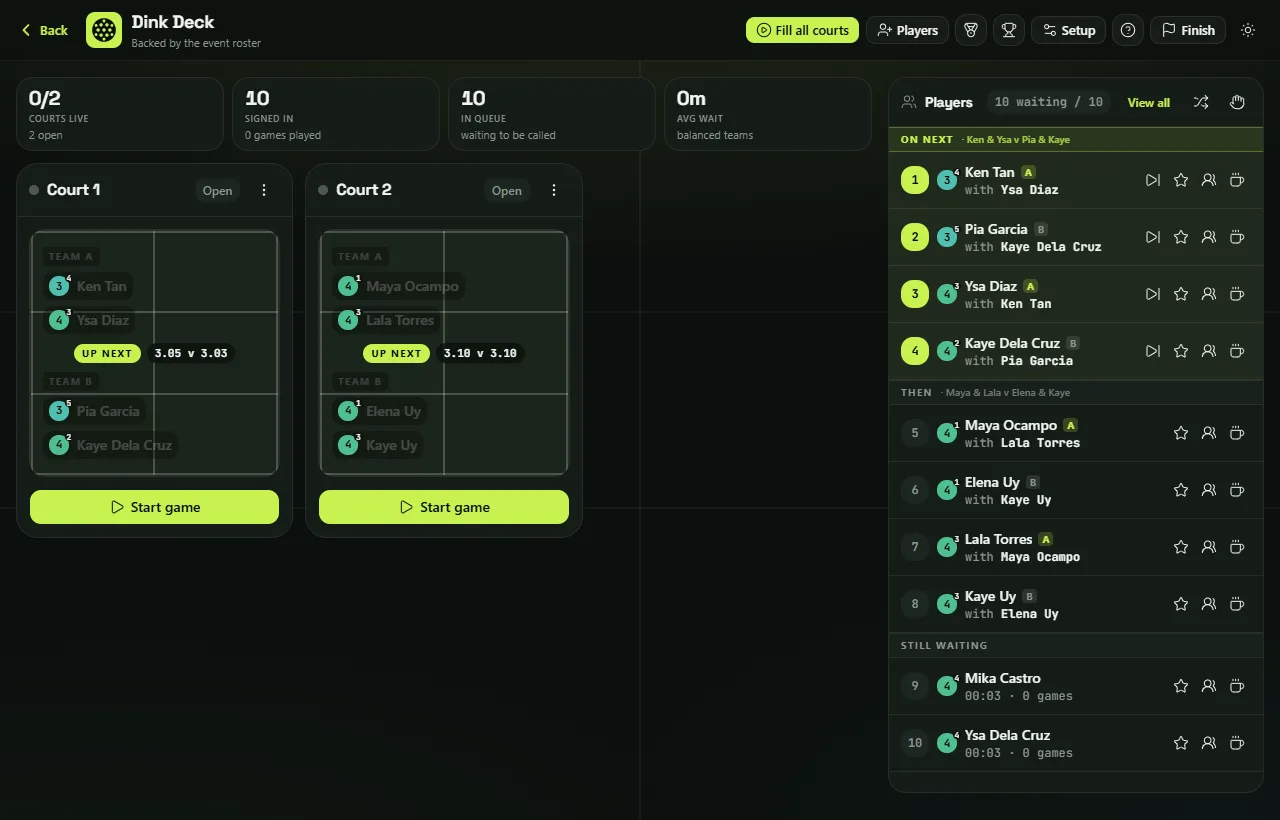Open partner pairing icon for Ken Tan
The height and width of the screenshot is (820, 1280).
pos(1209,180)
